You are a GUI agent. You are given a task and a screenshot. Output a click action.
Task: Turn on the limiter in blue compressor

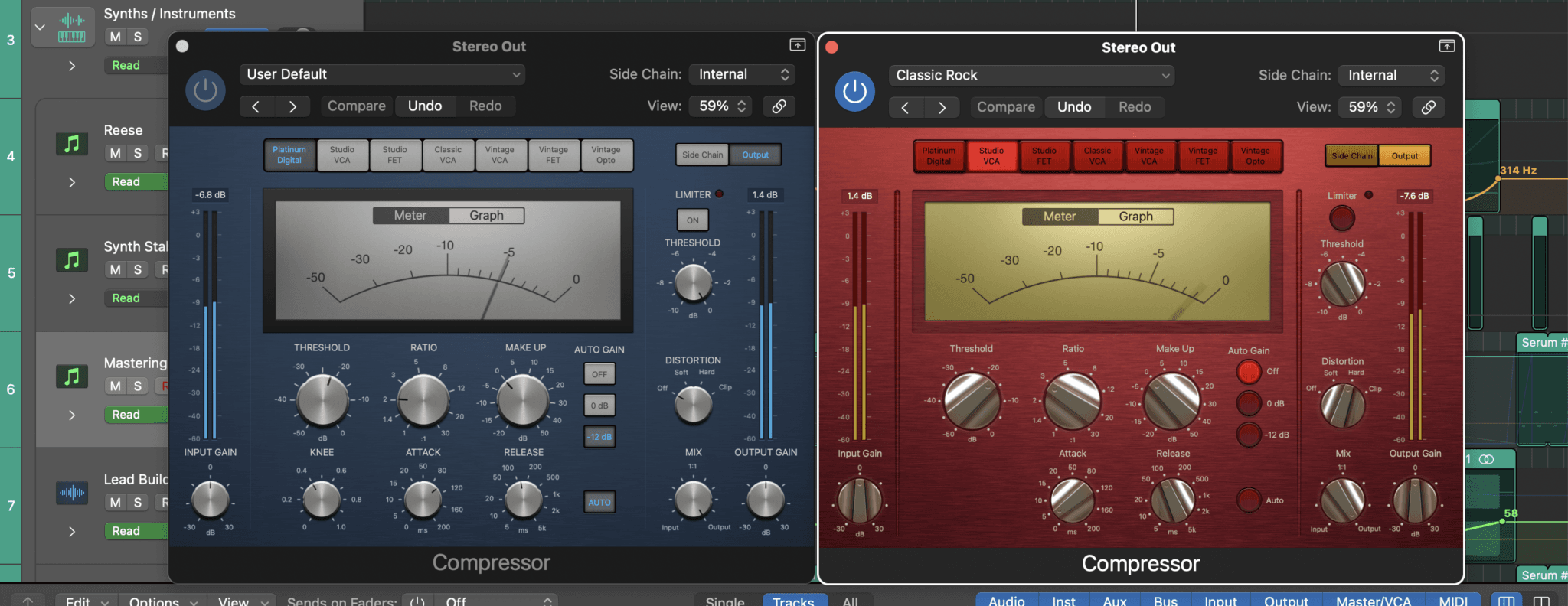[x=692, y=220]
